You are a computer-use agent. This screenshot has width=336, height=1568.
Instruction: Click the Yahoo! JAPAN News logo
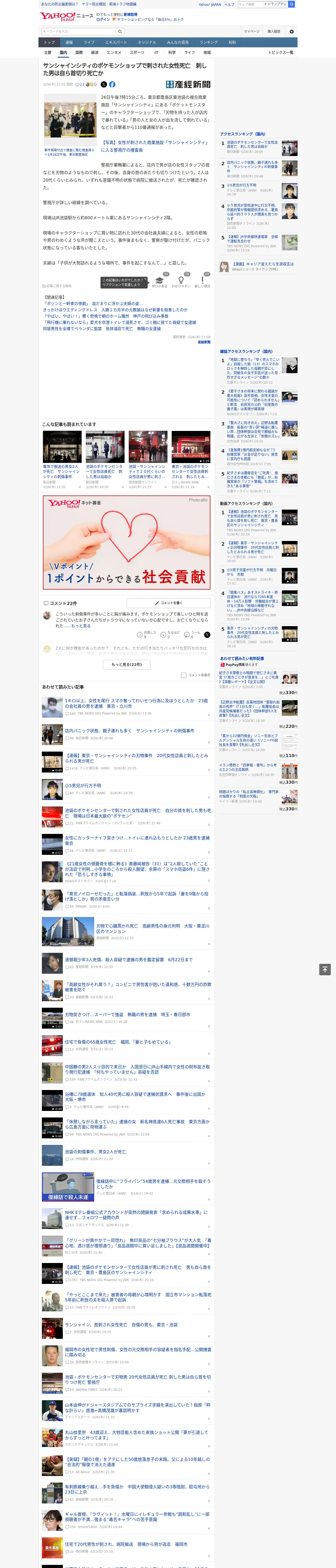(x=67, y=16)
